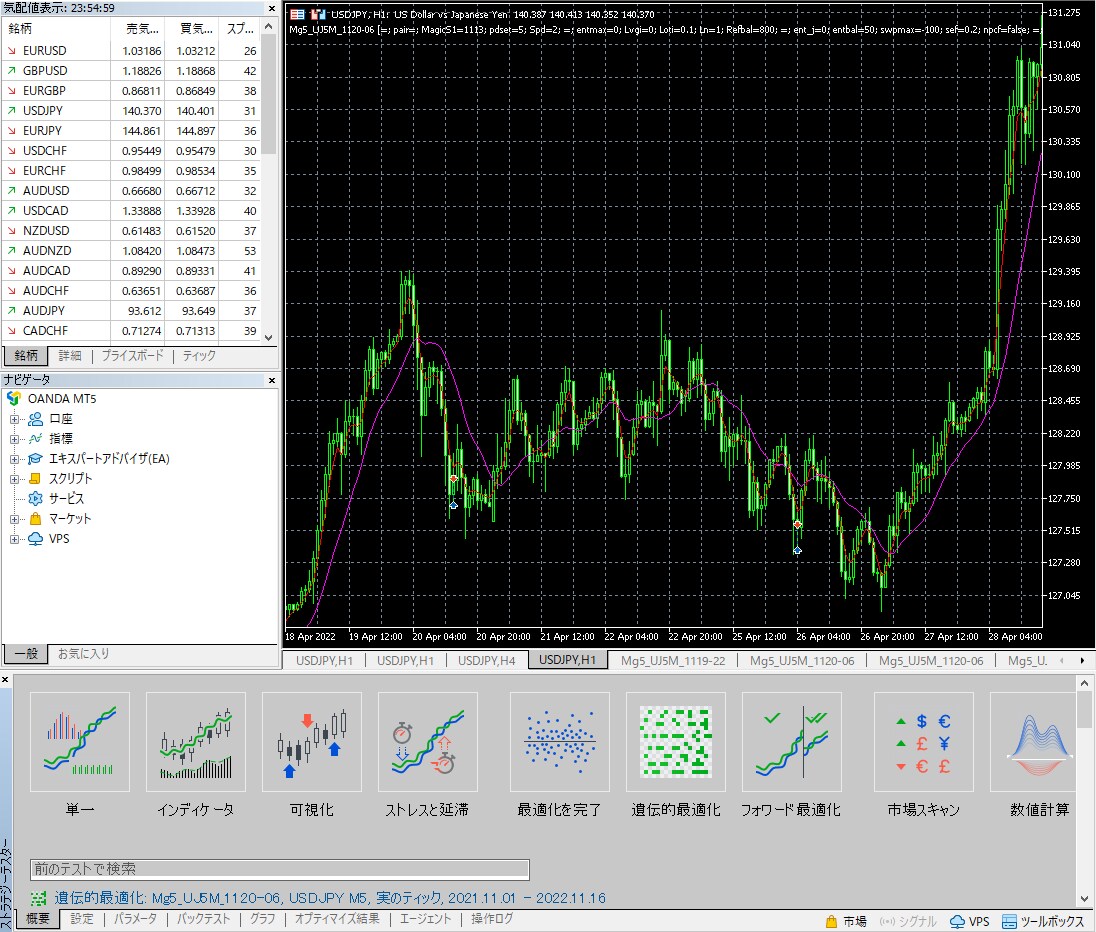Expand the エキスパートアドバイザ(EA) tree node
Screen dimensions: 1096x932
click(x=14, y=459)
